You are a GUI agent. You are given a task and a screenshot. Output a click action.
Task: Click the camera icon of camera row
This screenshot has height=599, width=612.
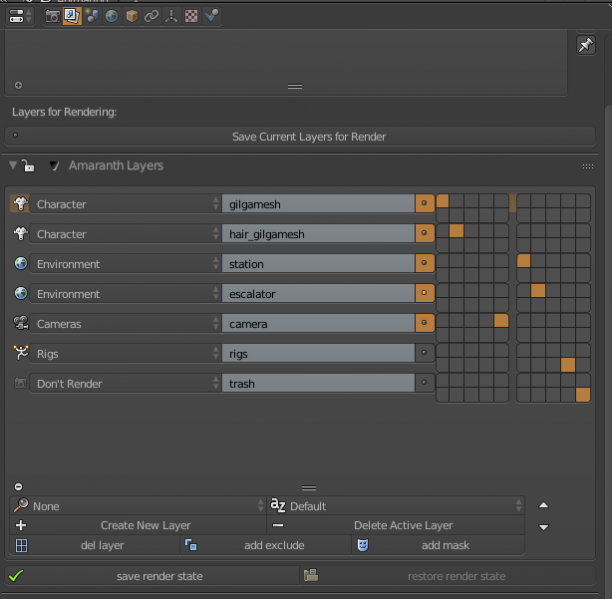[x=21, y=323]
